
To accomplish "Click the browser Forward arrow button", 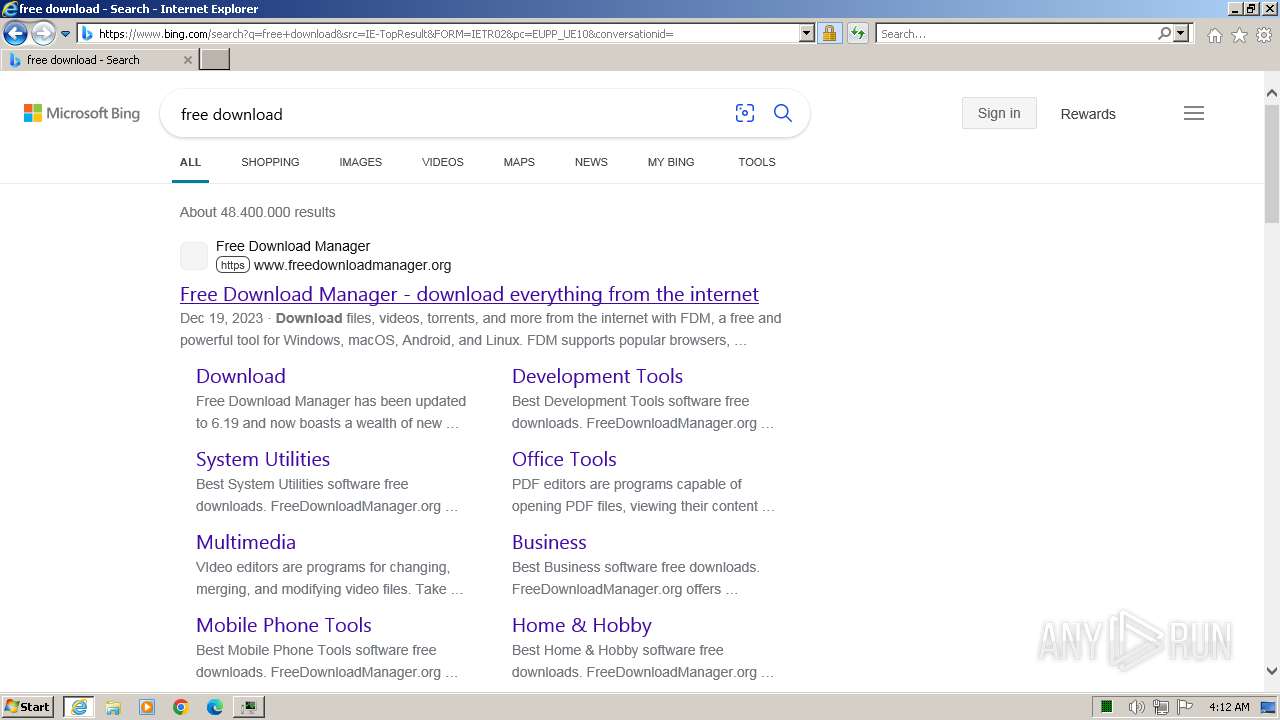I will (x=43, y=34).
